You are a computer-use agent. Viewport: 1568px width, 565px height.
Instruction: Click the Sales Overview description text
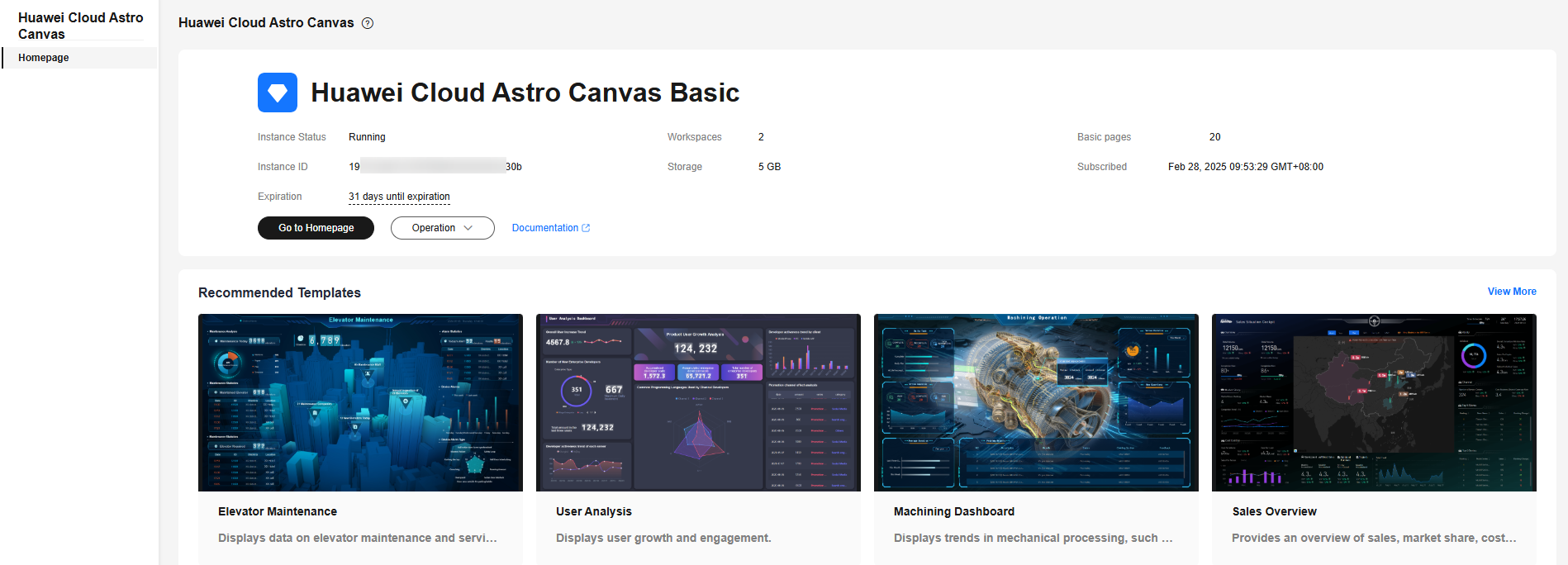click(x=1374, y=538)
